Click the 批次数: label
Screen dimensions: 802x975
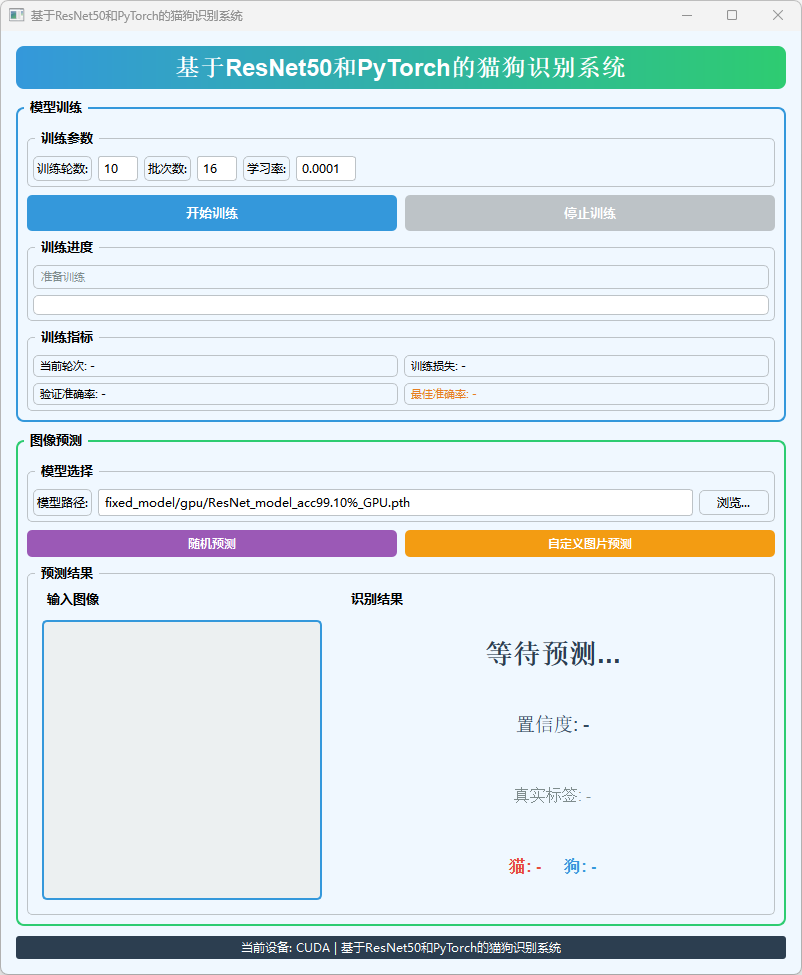coord(167,169)
